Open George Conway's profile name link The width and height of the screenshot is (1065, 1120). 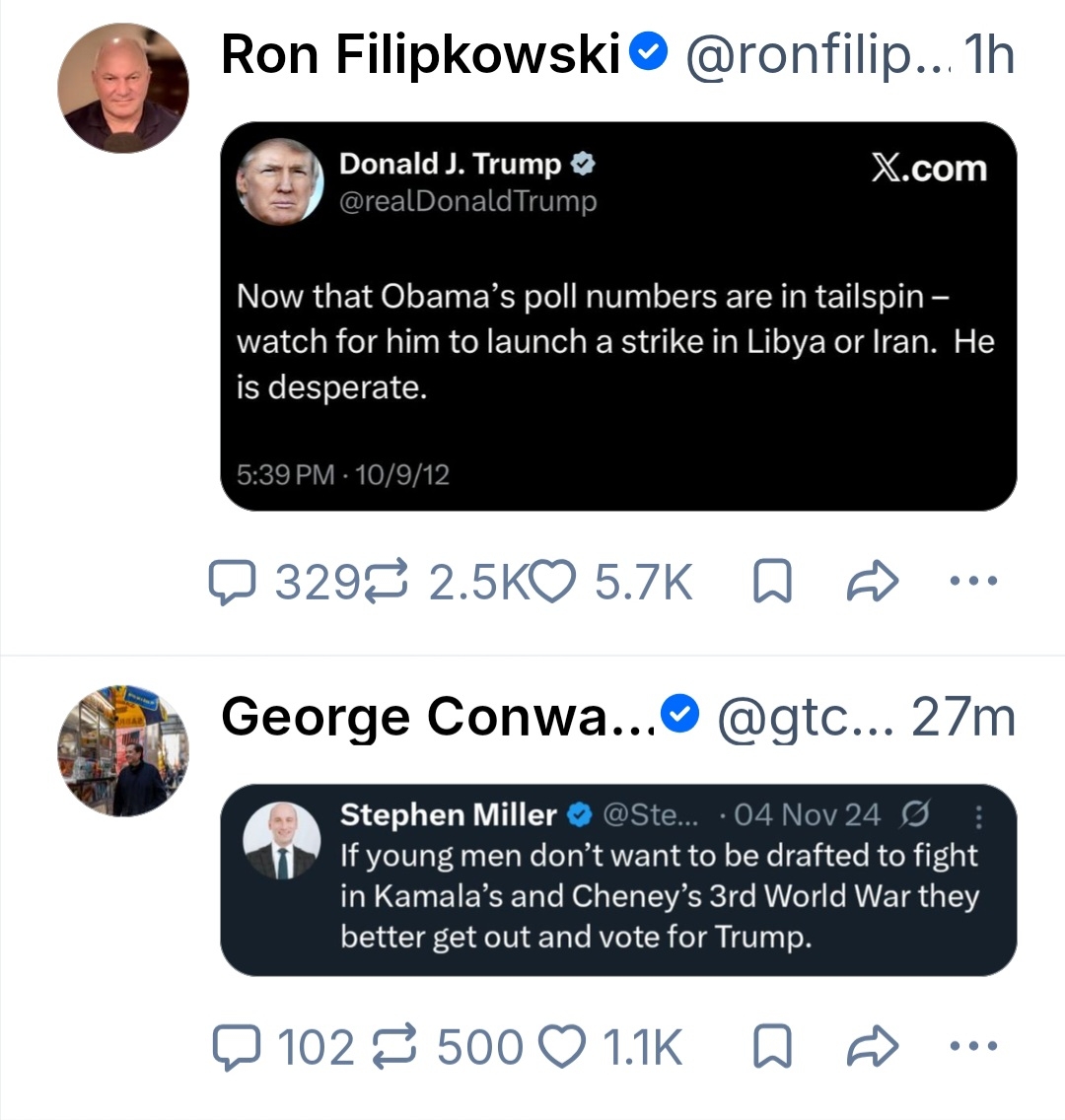pyautogui.click(x=438, y=717)
